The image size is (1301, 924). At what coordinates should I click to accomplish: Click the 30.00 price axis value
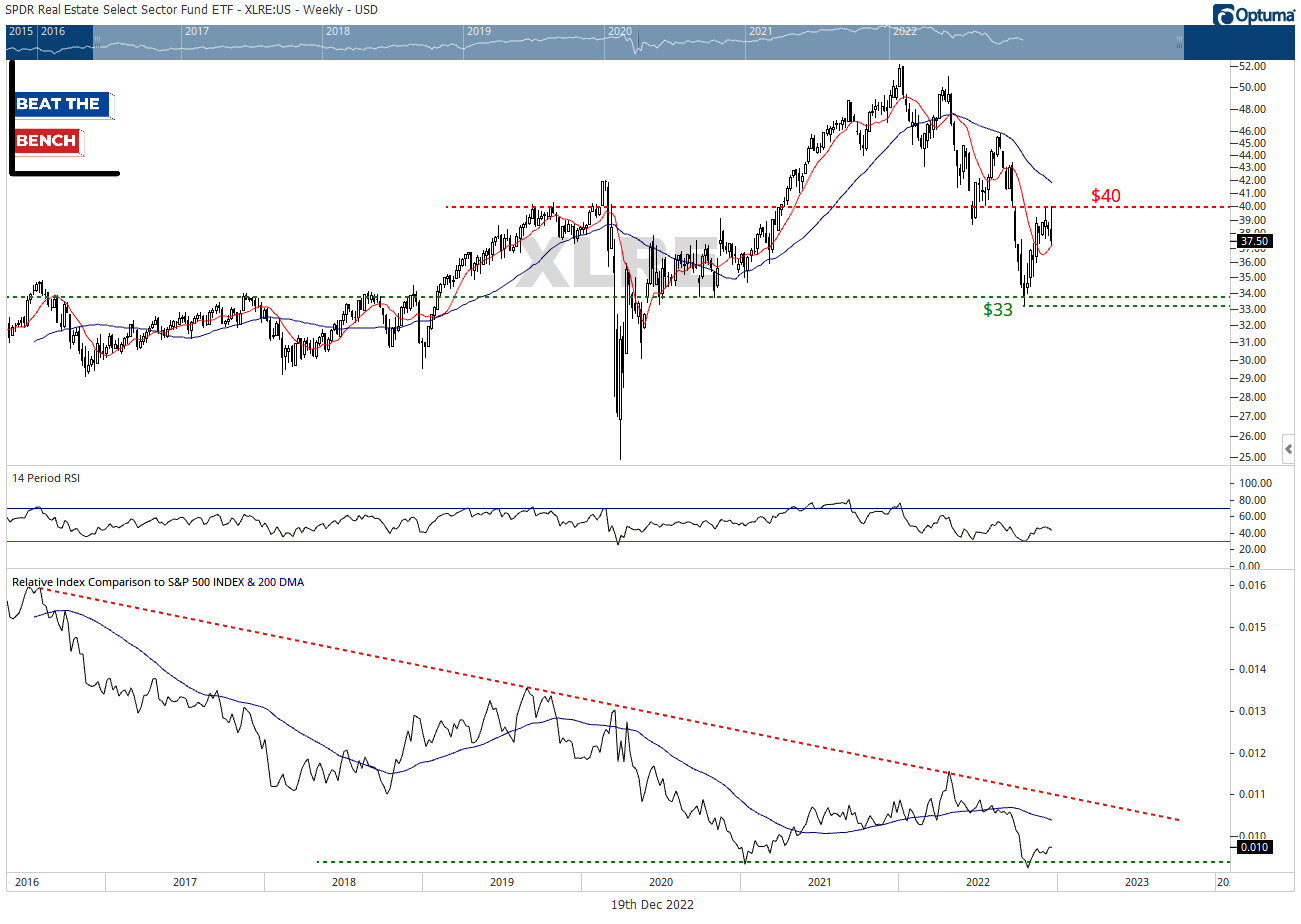pos(1254,360)
